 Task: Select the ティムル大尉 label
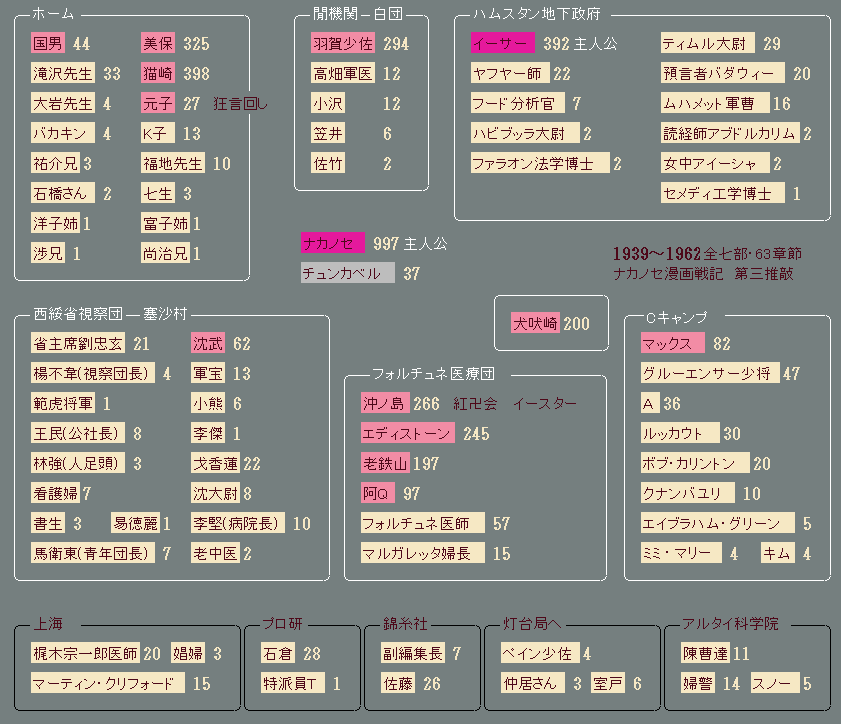point(706,44)
